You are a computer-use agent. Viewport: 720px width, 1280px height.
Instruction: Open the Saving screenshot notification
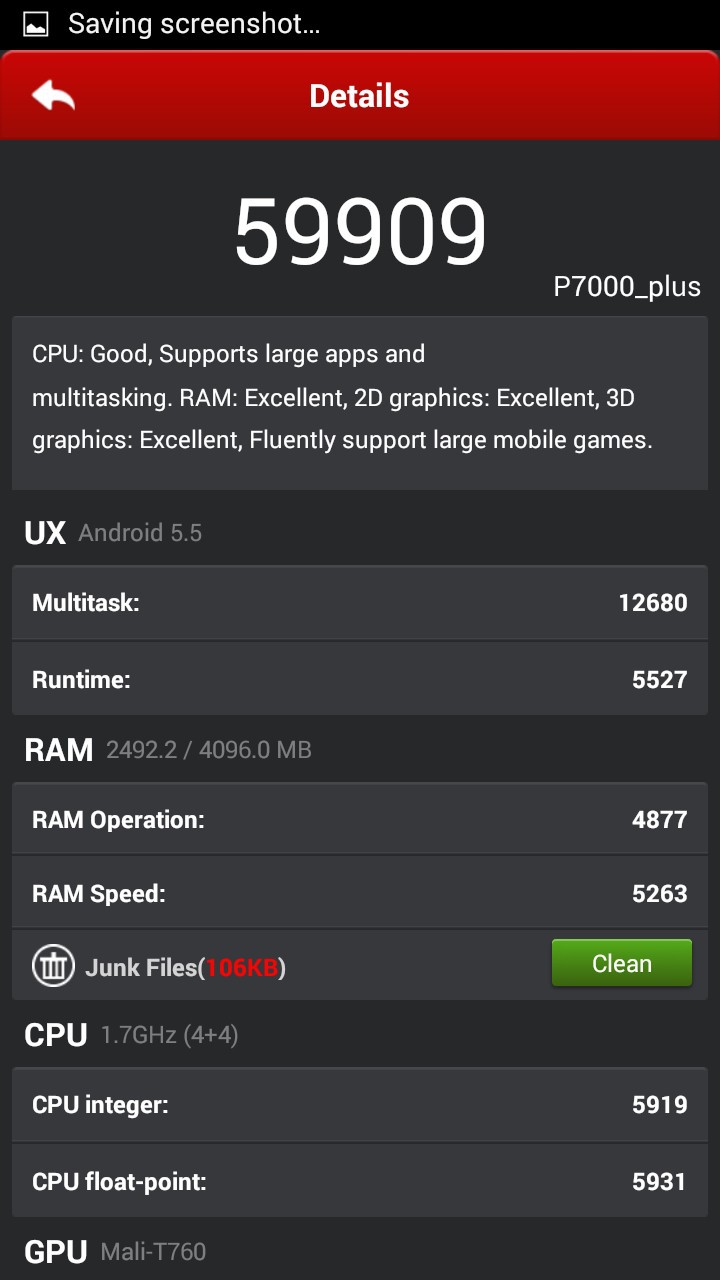coord(195,22)
